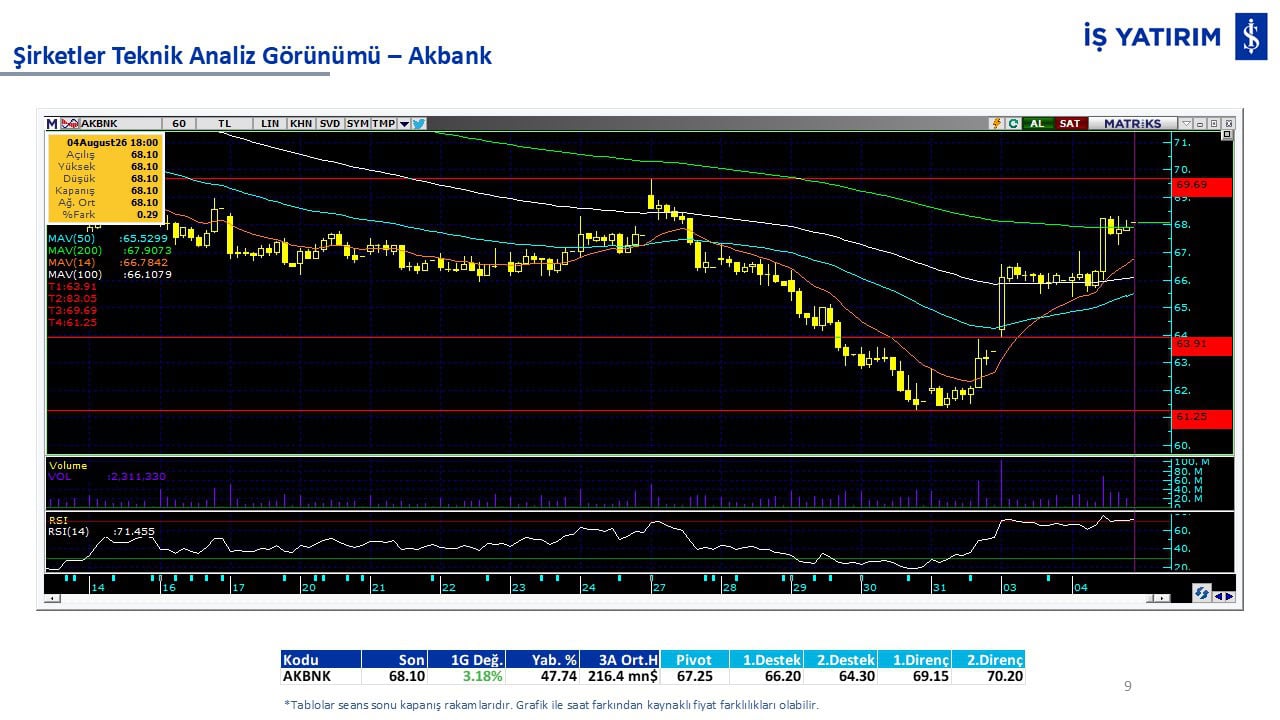Click the Volume panel label

(x=68, y=465)
